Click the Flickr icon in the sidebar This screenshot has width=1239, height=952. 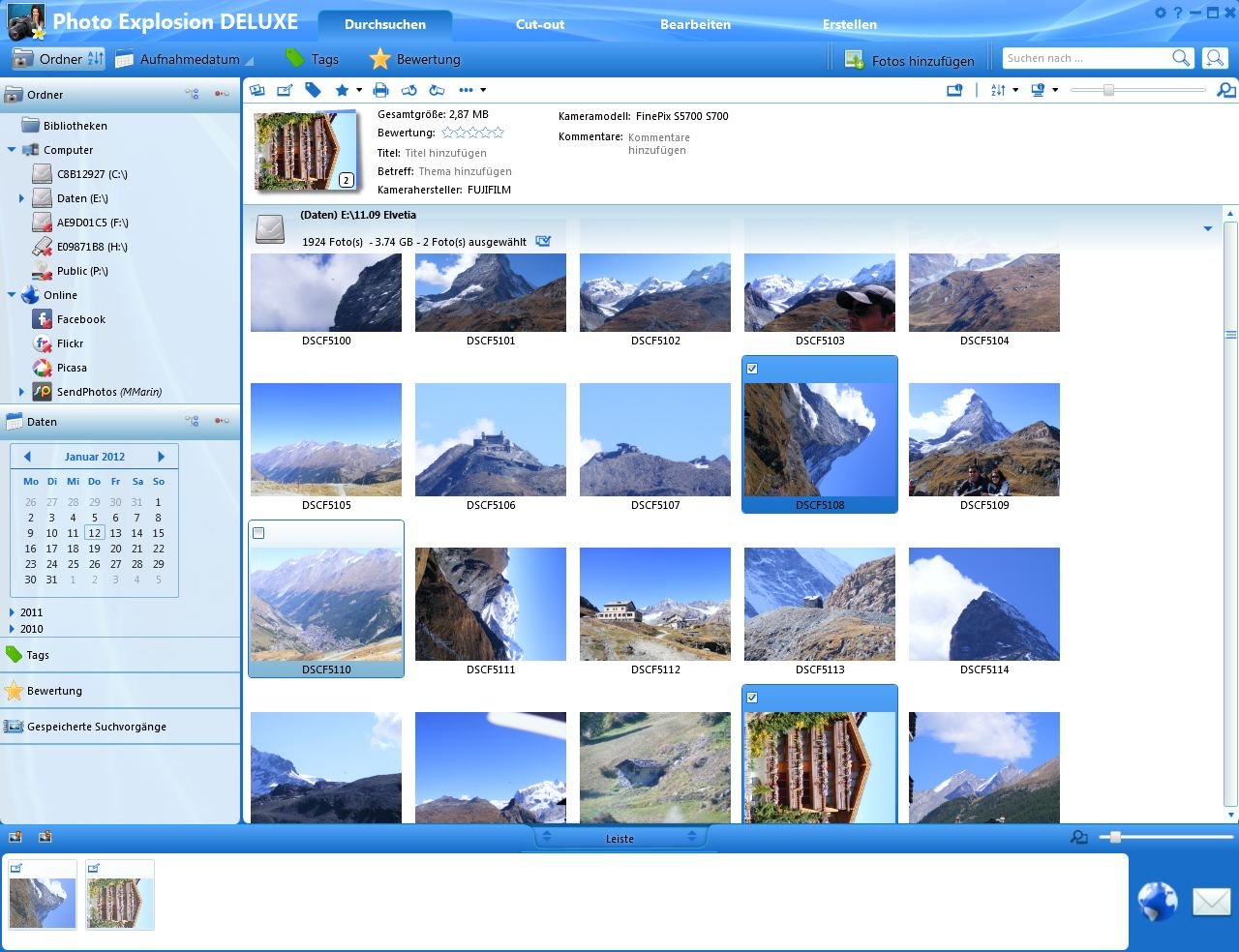point(42,343)
